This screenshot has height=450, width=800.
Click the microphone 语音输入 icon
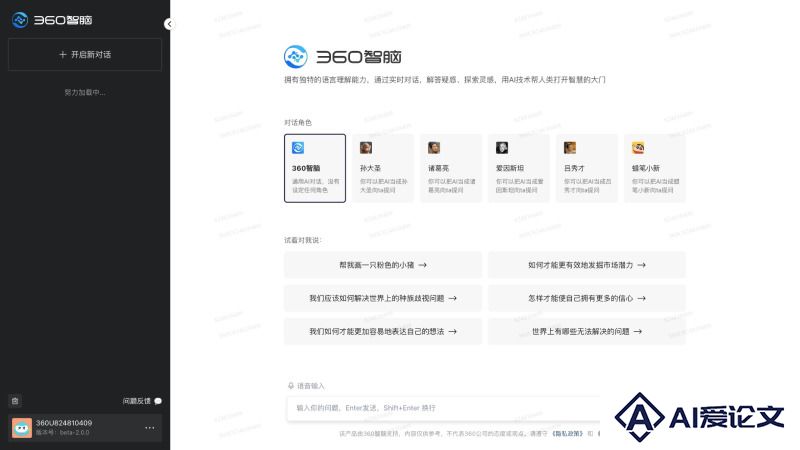click(291, 386)
